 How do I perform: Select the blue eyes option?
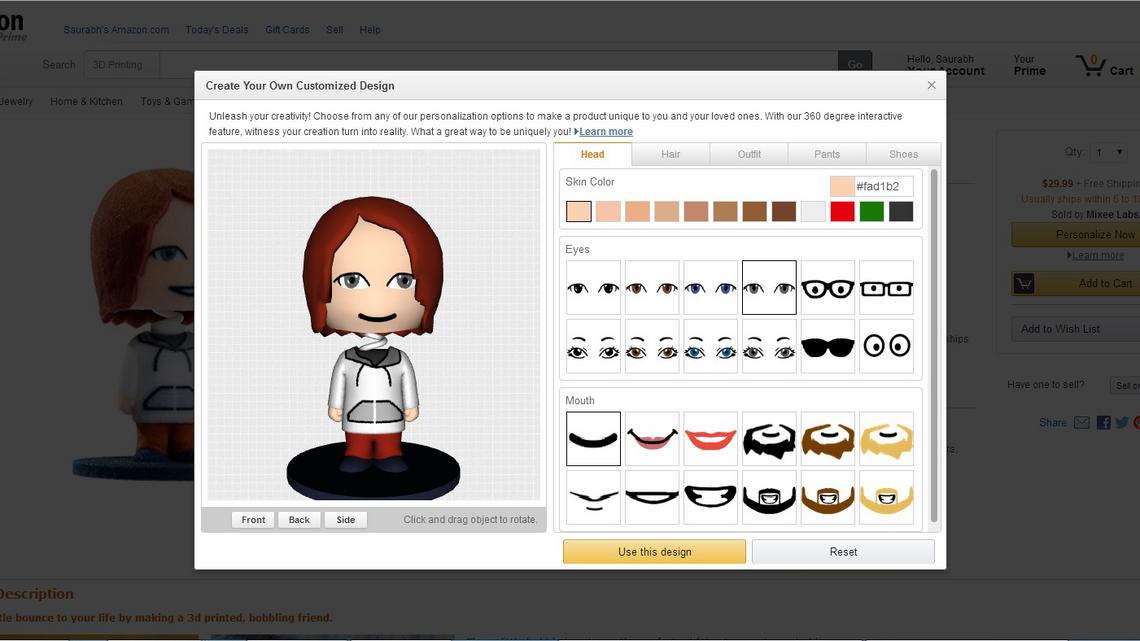coord(710,287)
